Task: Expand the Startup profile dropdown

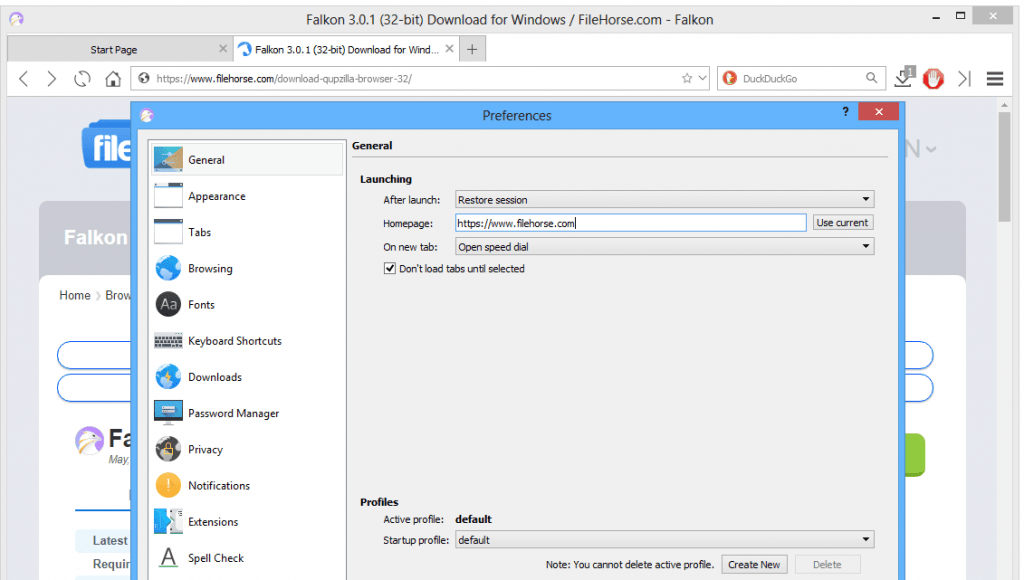Action: tap(664, 540)
